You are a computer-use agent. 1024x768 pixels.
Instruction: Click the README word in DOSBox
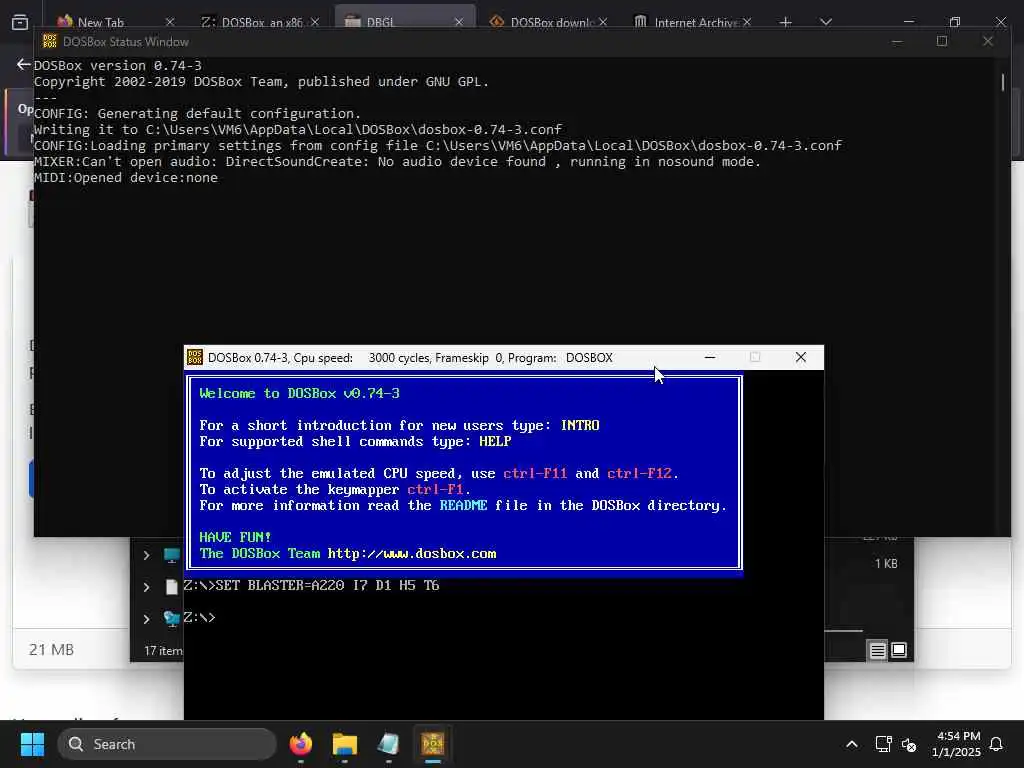463,505
